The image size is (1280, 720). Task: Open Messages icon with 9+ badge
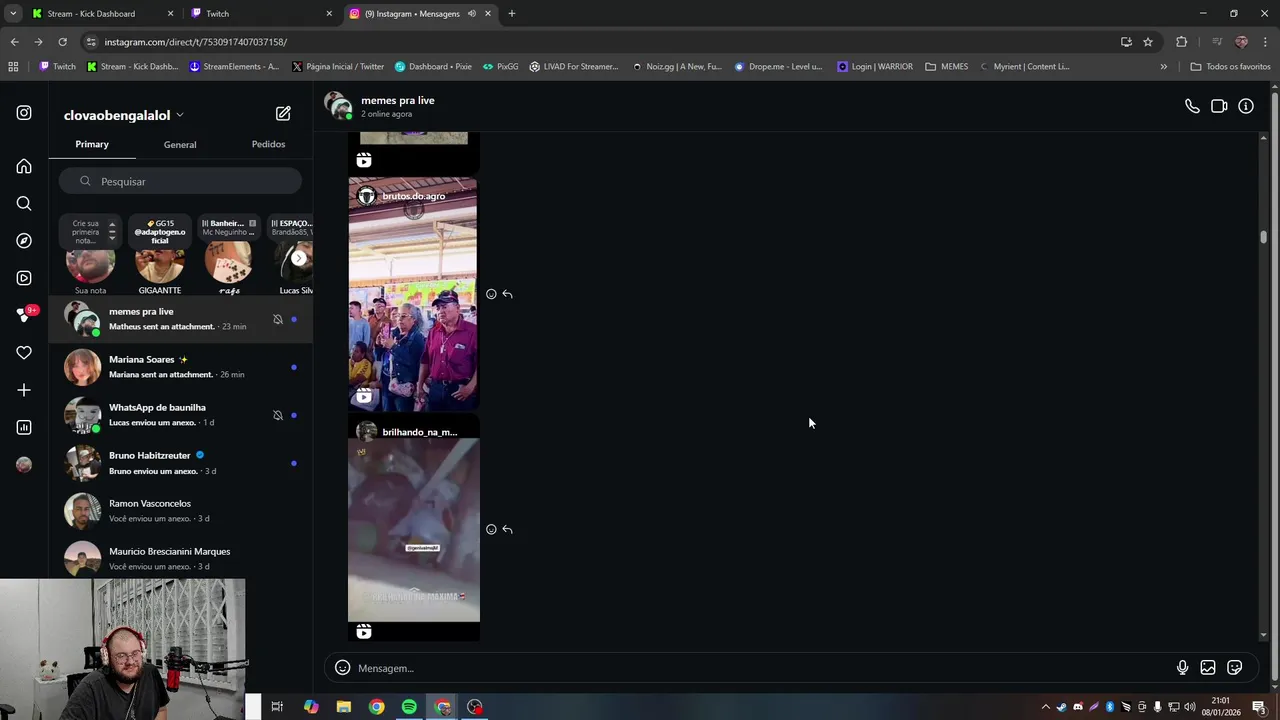click(x=26, y=314)
